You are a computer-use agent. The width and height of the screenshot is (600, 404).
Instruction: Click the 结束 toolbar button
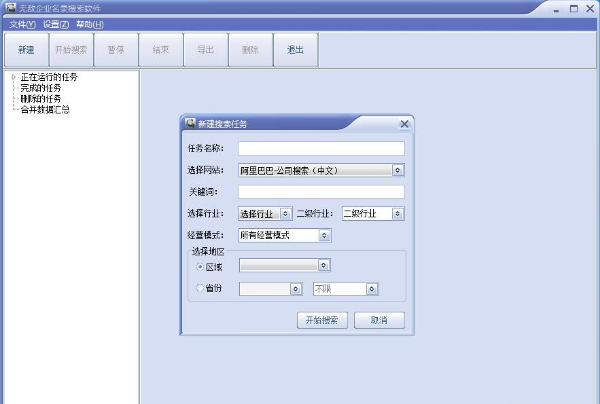[x=160, y=49]
